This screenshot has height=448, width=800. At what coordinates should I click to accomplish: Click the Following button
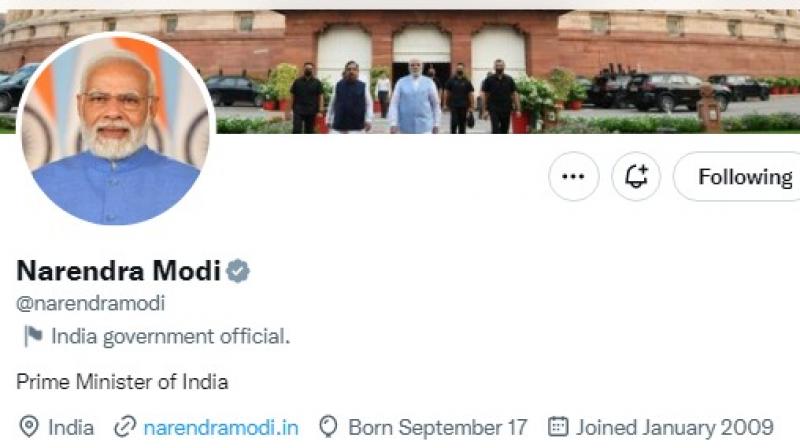[x=742, y=177]
